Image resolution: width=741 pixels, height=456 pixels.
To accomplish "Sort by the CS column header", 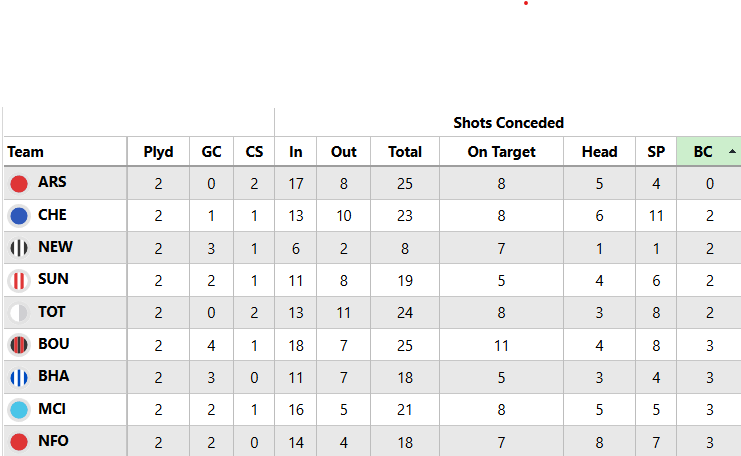I will coord(254,152).
